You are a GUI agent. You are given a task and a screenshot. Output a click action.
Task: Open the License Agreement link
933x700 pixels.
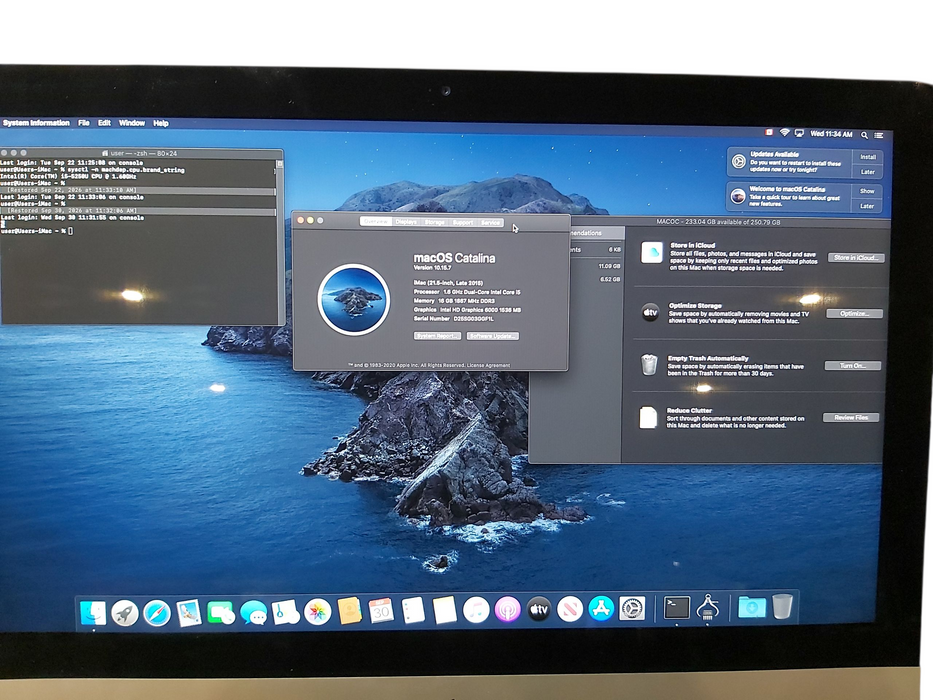[x=489, y=365]
